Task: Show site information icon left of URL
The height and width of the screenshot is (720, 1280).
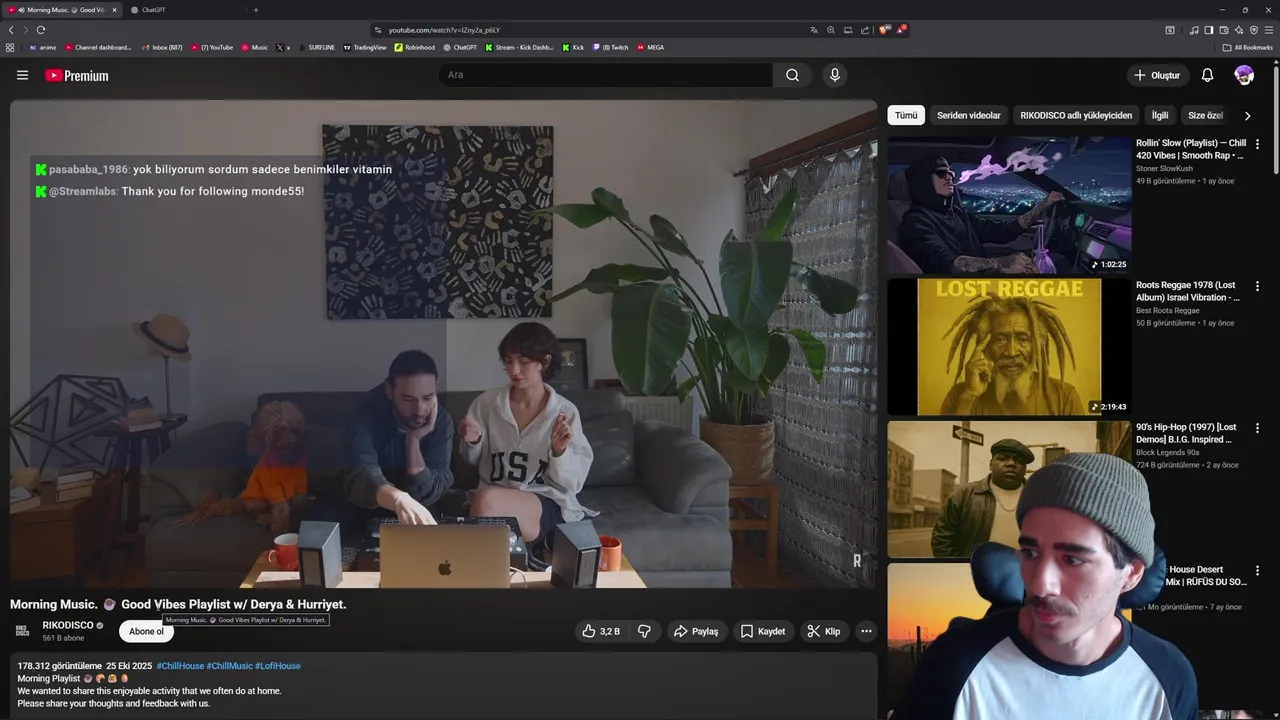Action: (378, 30)
